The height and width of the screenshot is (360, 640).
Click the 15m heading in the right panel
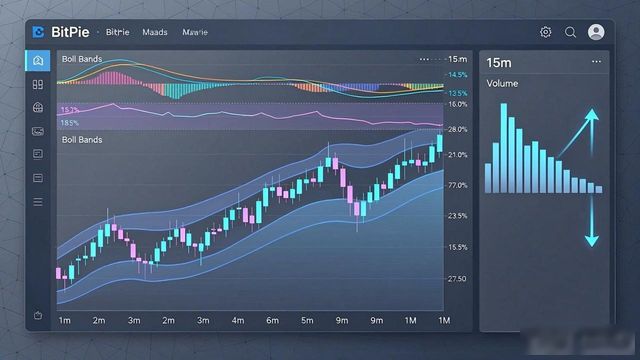tap(499, 63)
